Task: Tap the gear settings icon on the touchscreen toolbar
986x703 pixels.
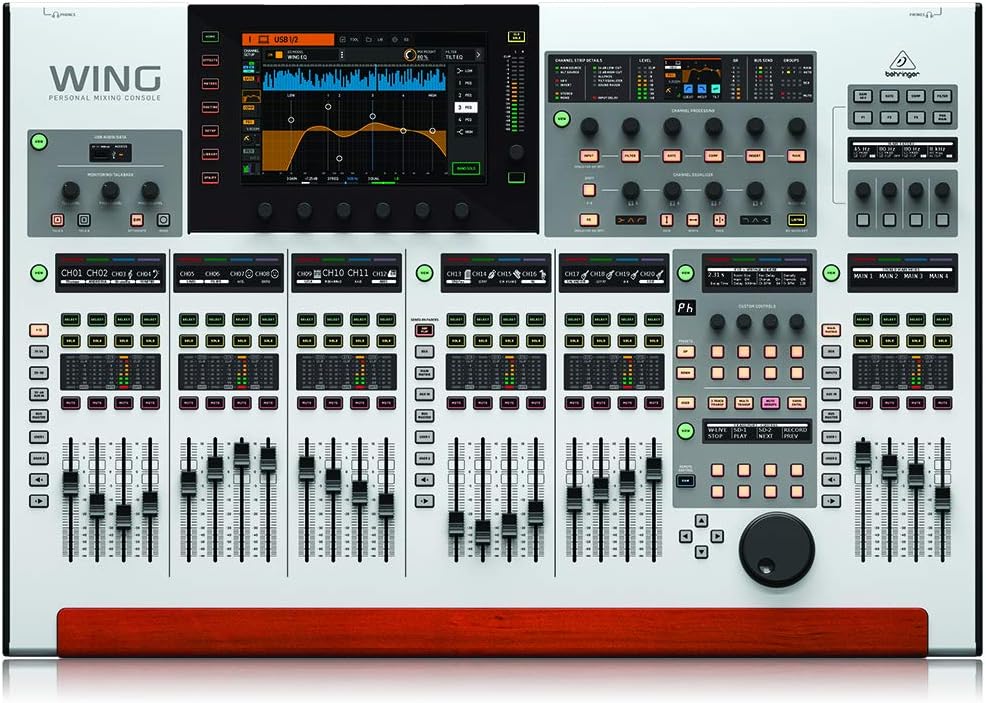Action: click(x=394, y=39)
